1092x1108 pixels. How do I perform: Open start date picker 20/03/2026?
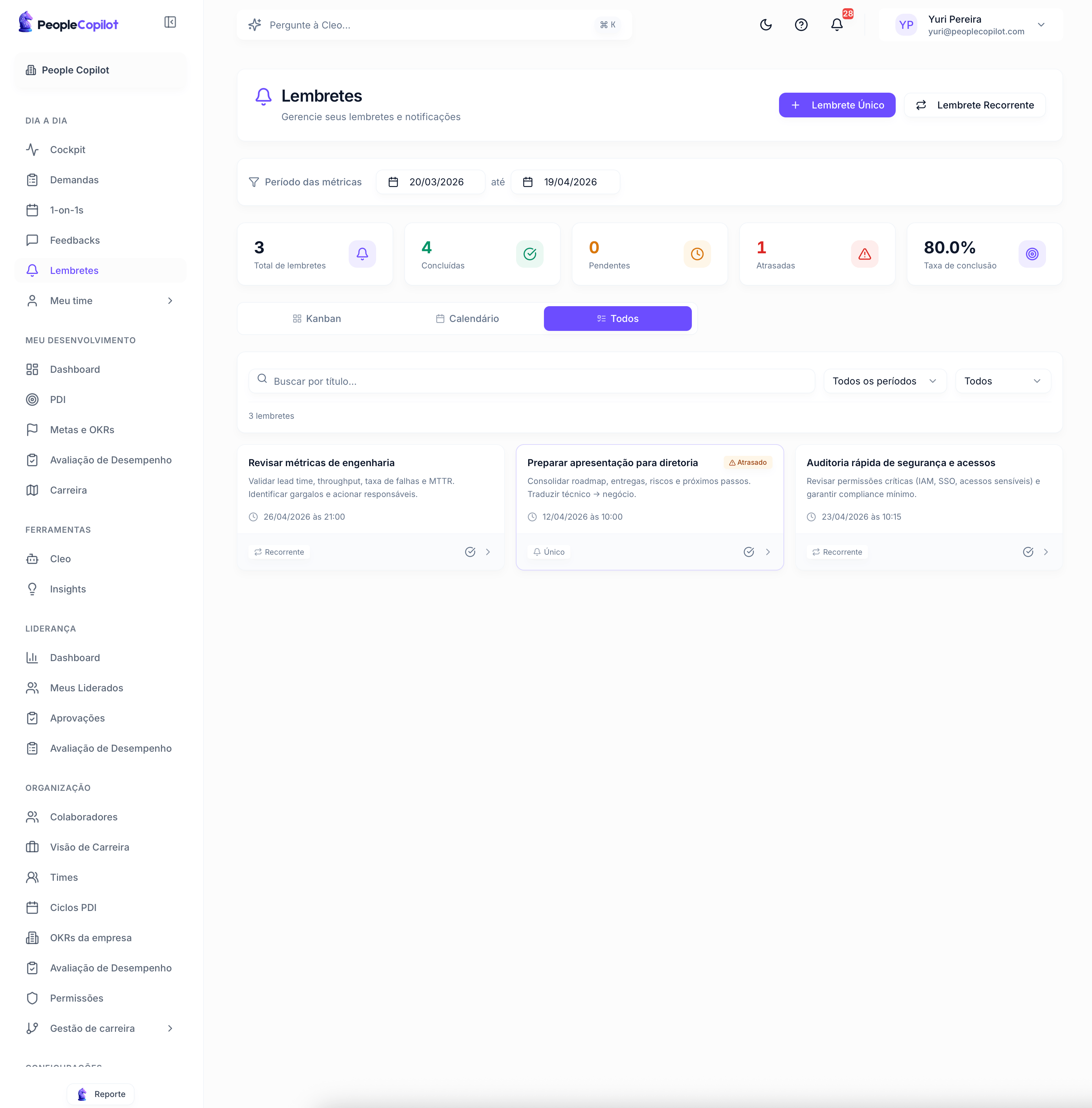point(430,182)
